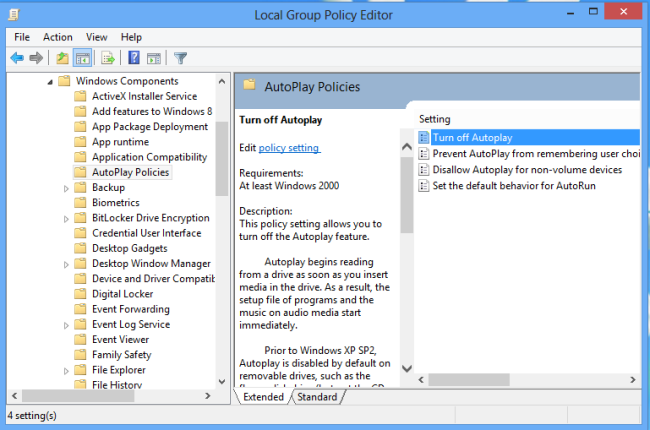Click tree pane horizontal scroll right arrow
The image size is (650, 430).
pos(208,396)
